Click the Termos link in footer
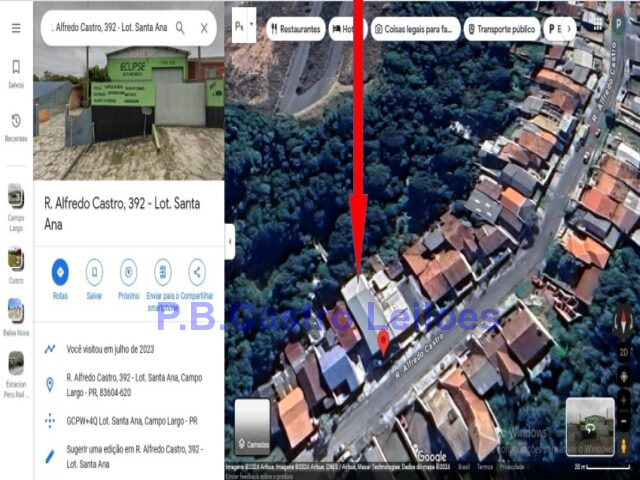The height and width of the screenshot is (480, 640). click(x=484, y=467)
